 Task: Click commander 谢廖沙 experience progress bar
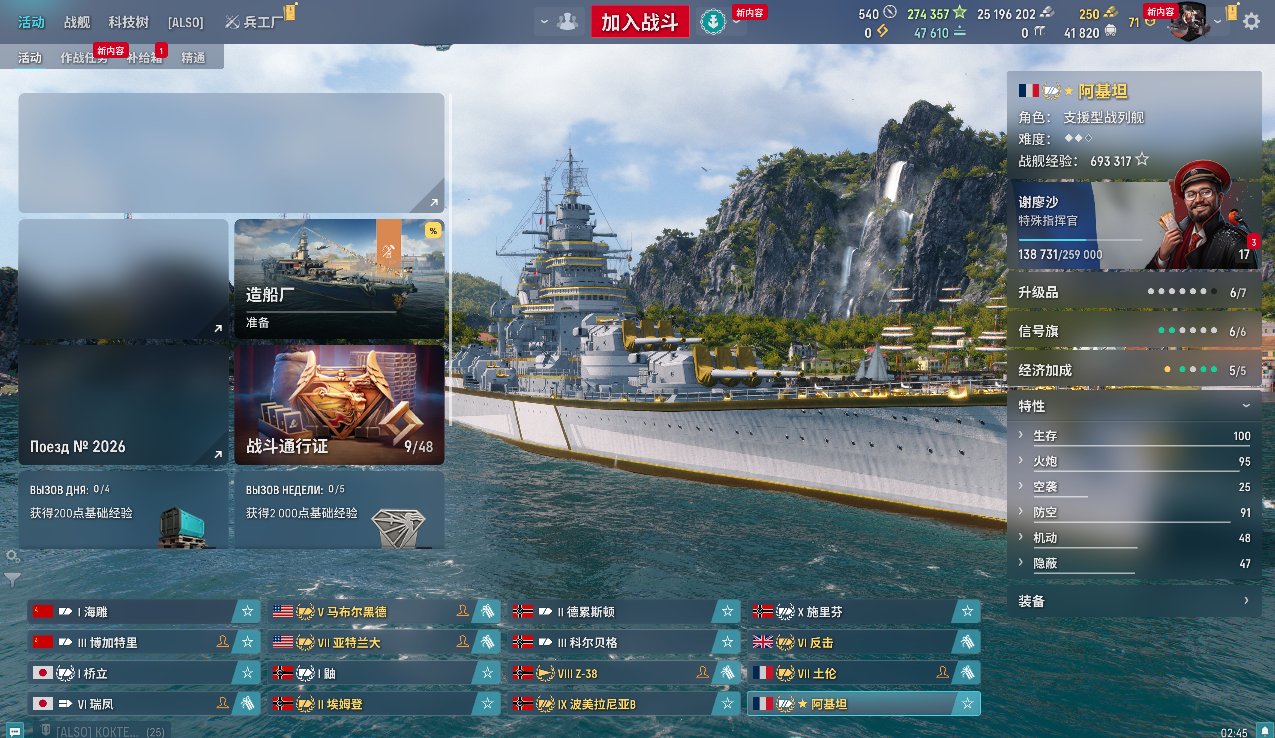(x=1080, y=240)
